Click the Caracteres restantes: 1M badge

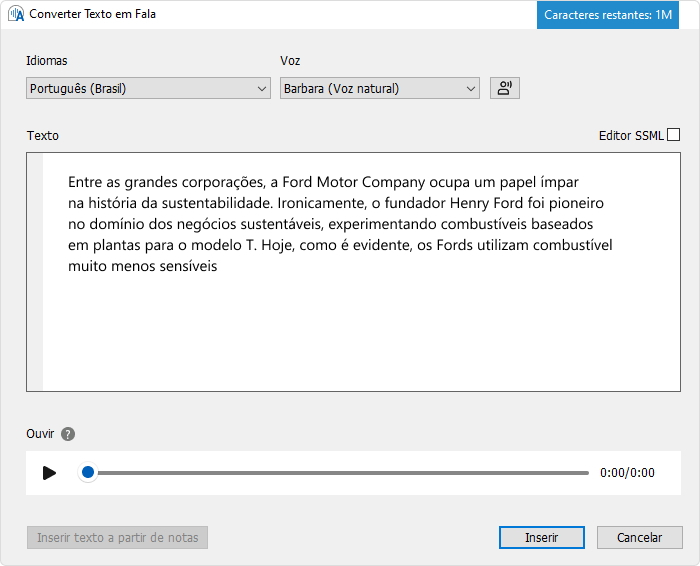pos(608,15)
